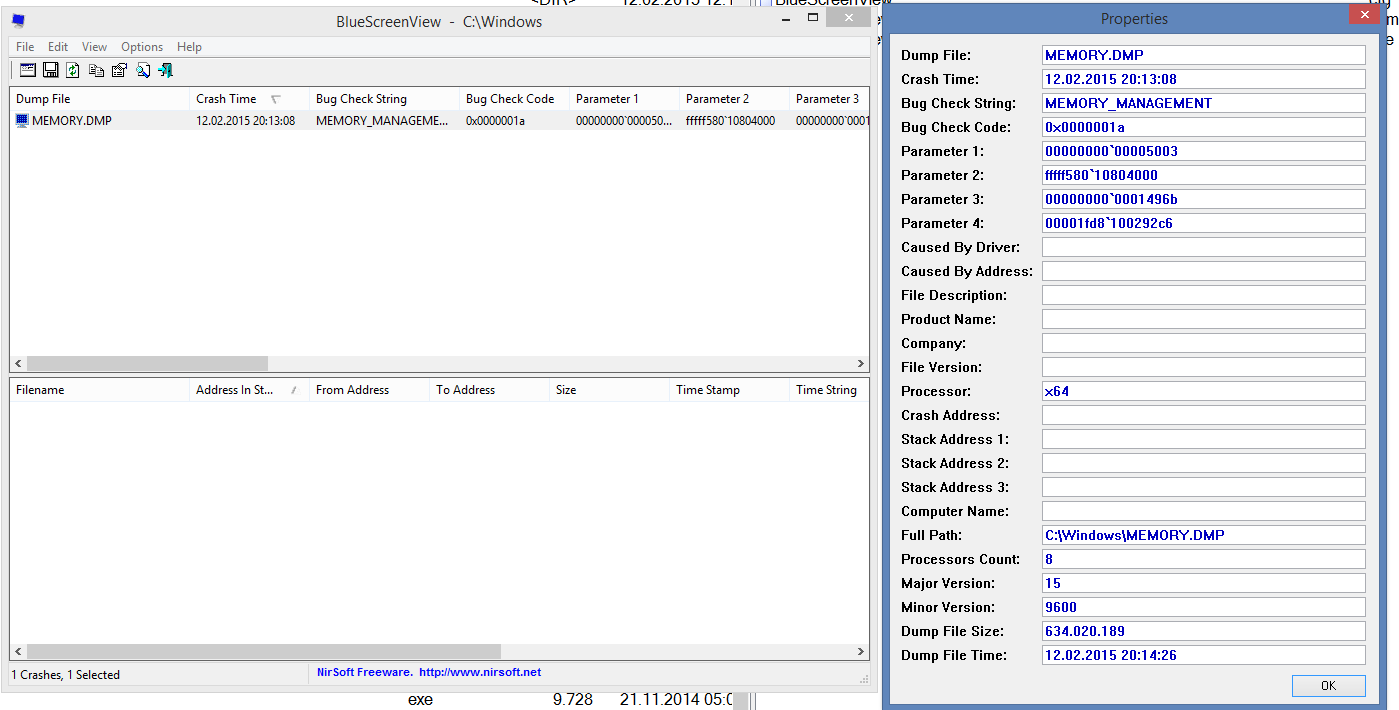Sort by the Dump File column header
The height and width of the screenshot is (710, 1399).
point(100,99)
